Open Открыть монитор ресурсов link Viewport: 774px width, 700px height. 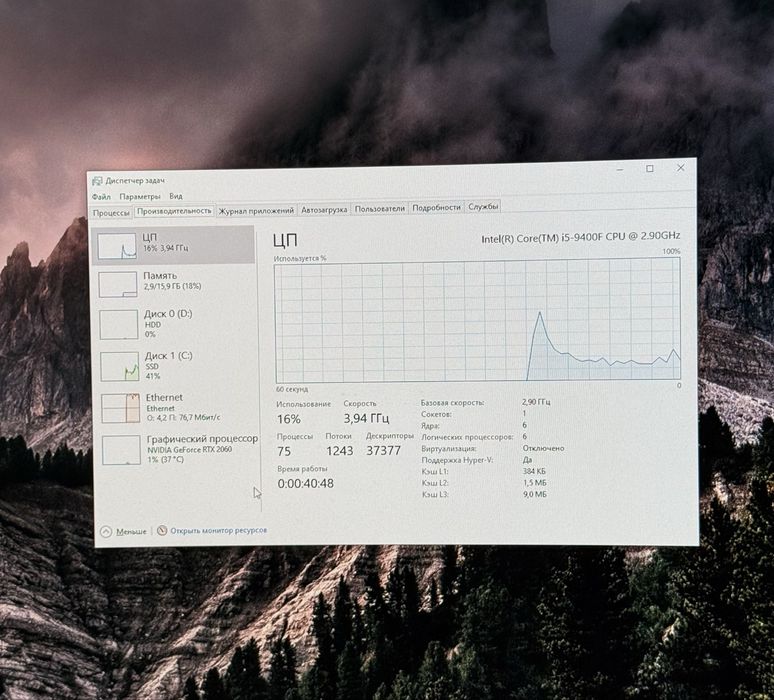(219, 530)
